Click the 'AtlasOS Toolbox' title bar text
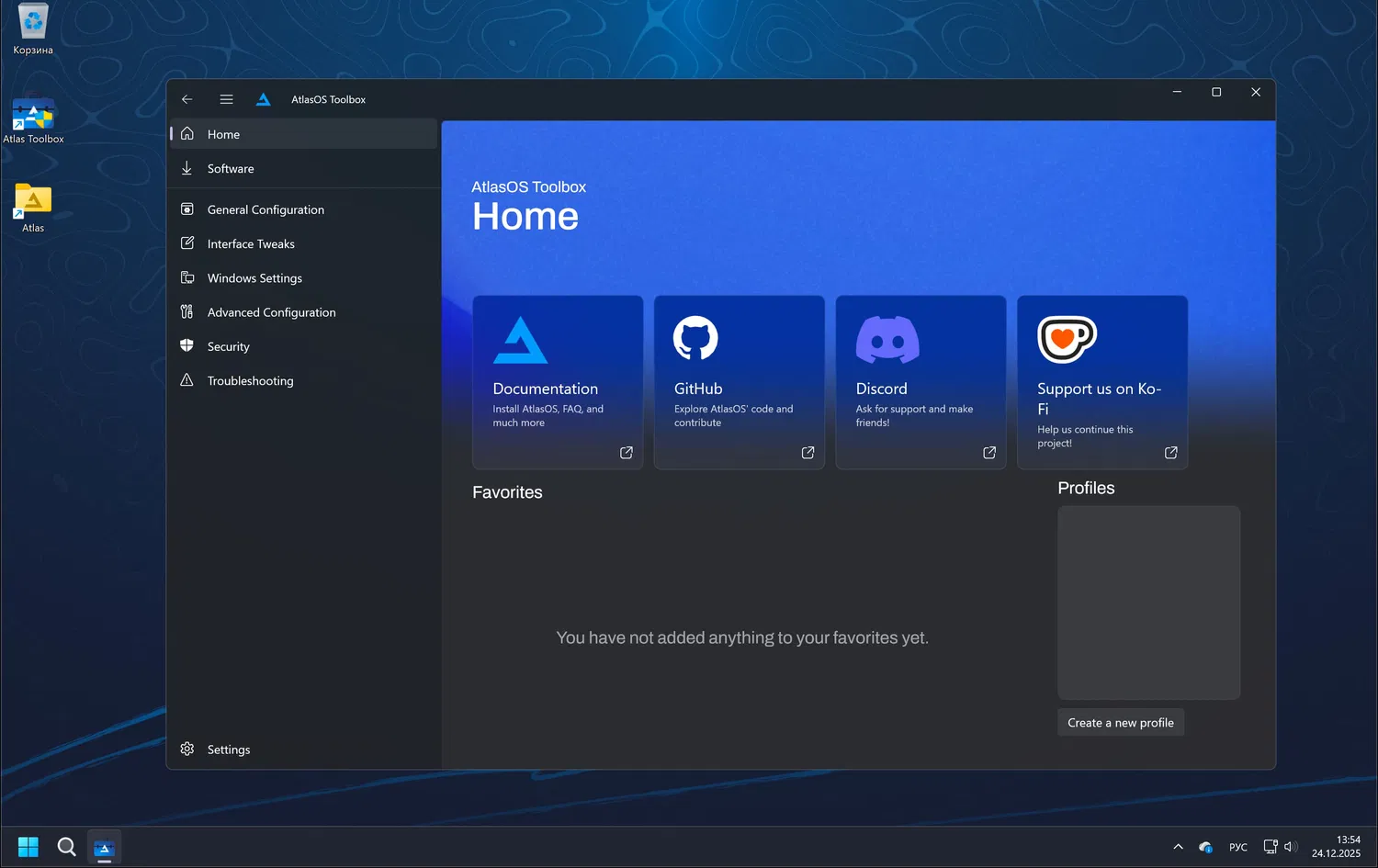 click(329, 99)
